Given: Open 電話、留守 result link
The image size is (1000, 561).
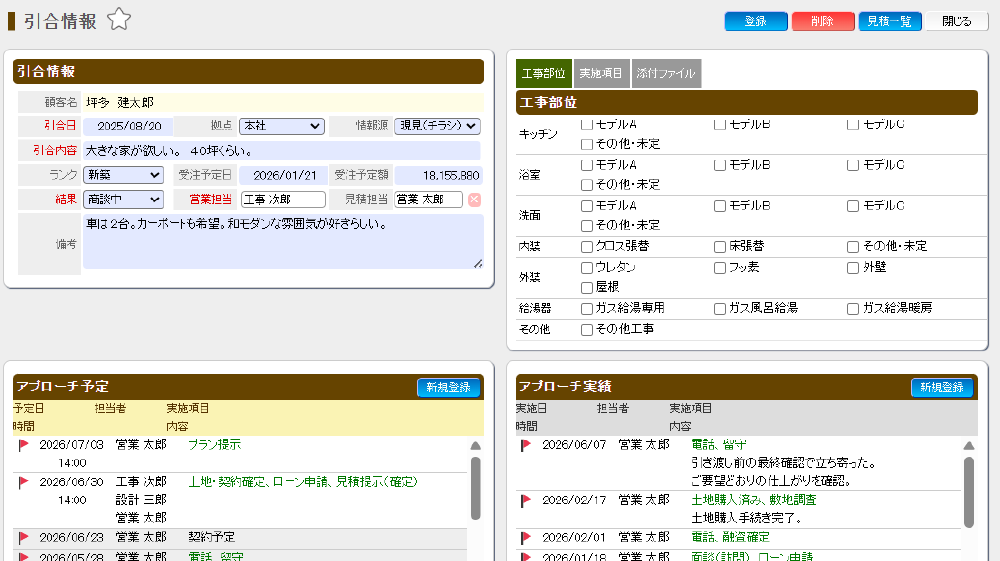Looking at the screenshot, I should pos(719,445).
